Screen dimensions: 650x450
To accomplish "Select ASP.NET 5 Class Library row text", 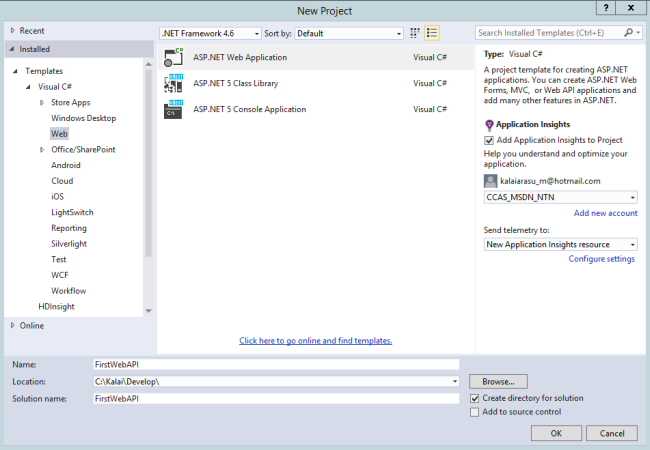I will tap(235, 84).
